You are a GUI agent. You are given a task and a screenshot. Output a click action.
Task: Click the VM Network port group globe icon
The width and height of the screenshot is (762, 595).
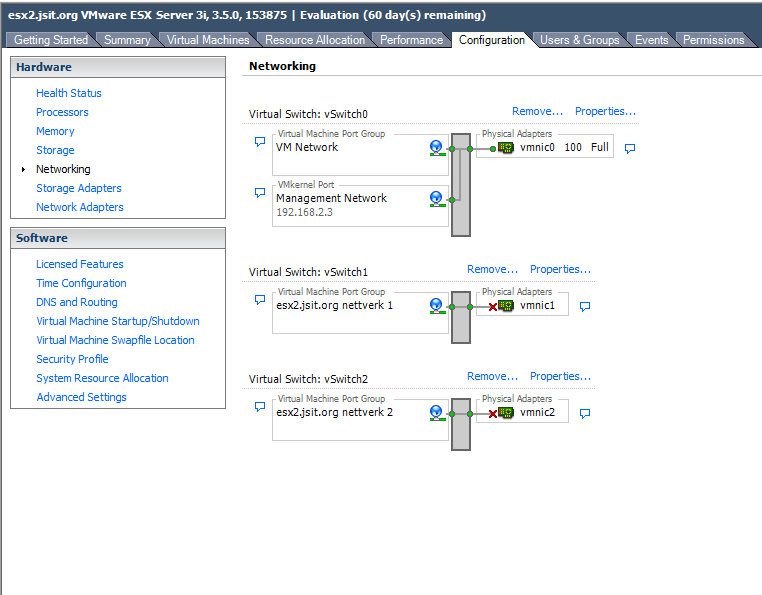pyautogui.click(x=437, y=148)
